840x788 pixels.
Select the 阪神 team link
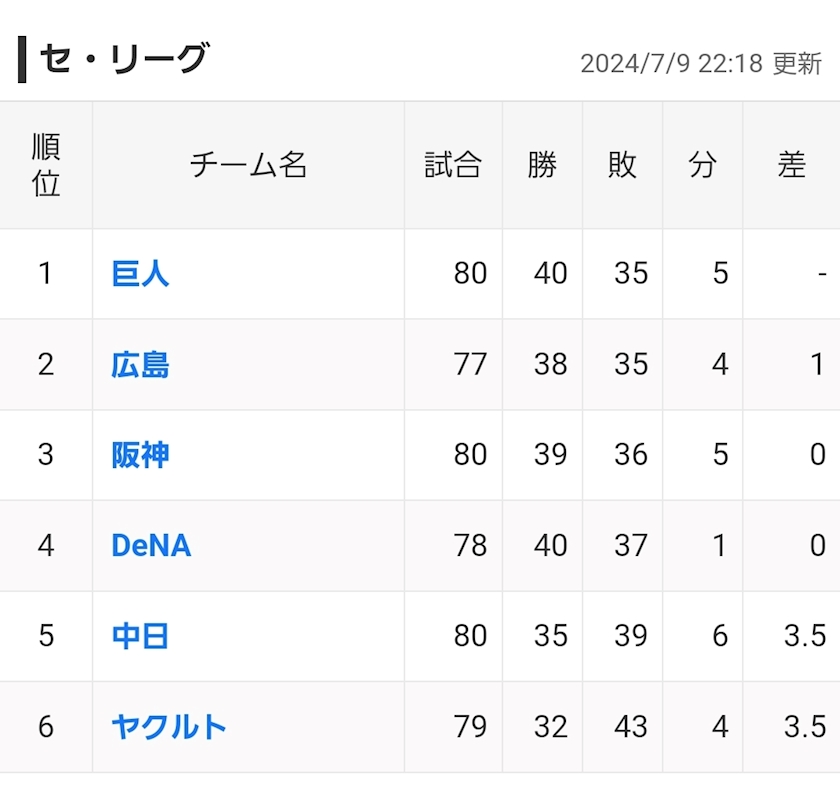click(140, 455)
